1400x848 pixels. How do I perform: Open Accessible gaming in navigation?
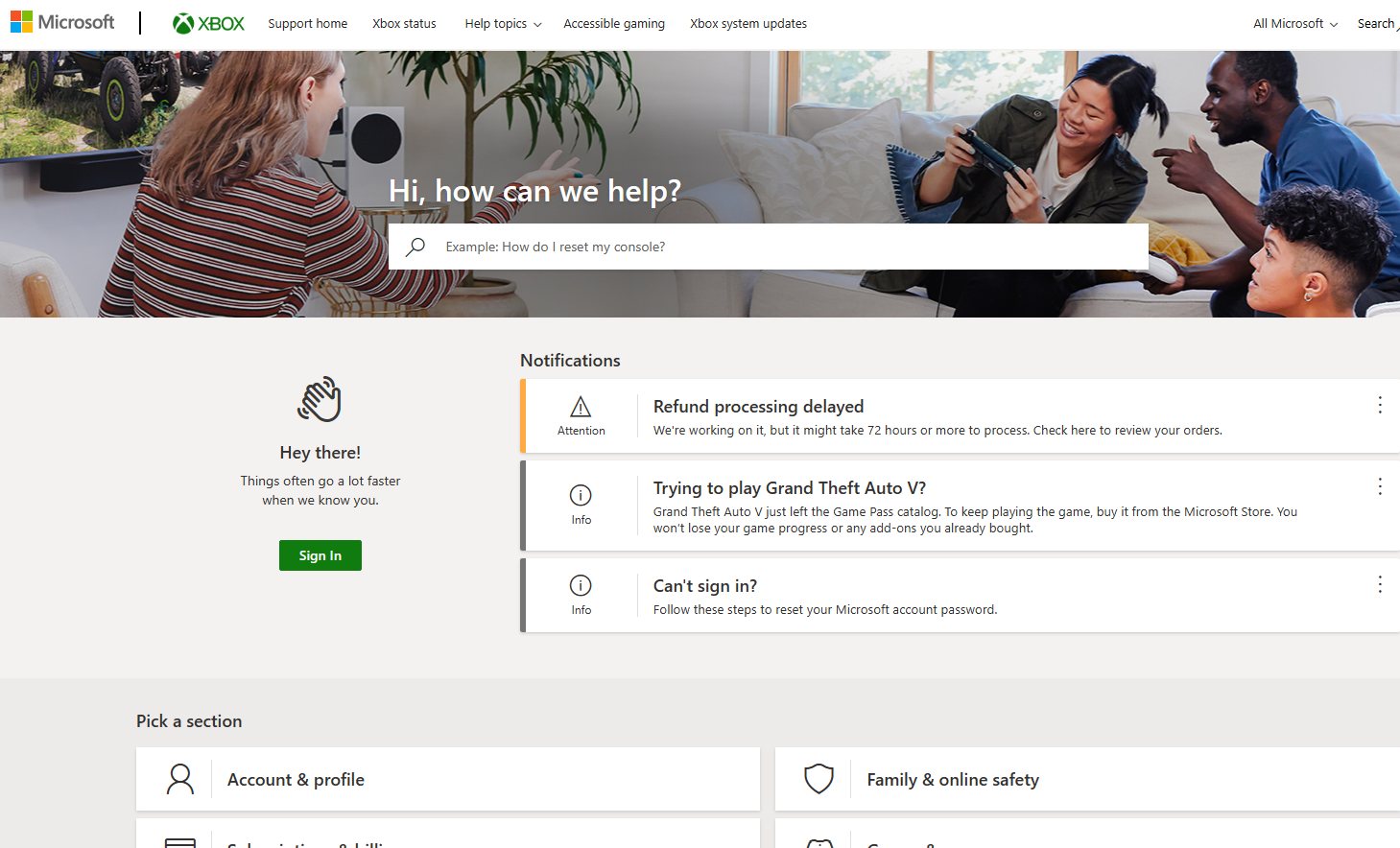[614, 23]
